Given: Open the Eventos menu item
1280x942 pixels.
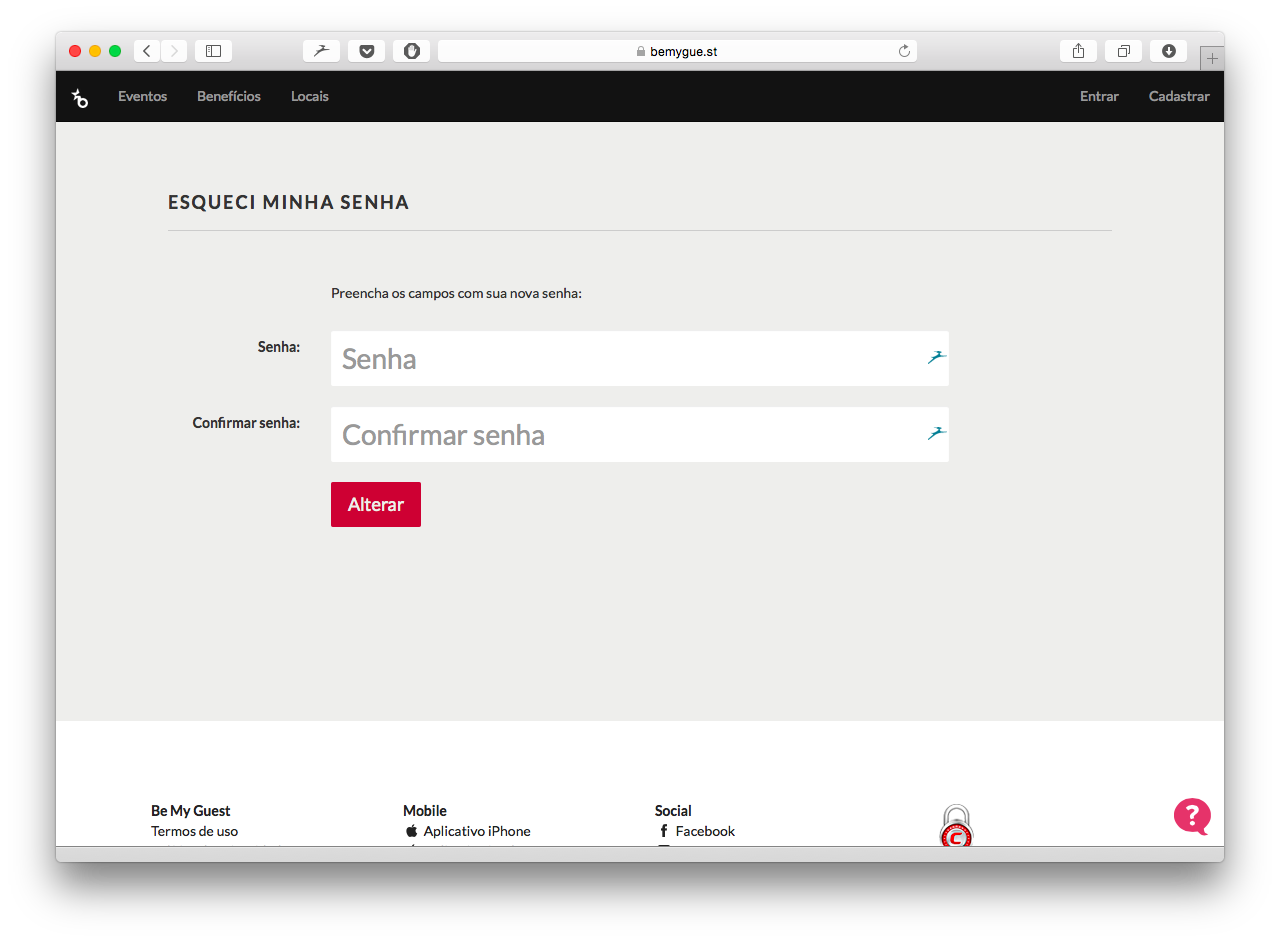Looking at the screenshot, I should pos(142,97).
